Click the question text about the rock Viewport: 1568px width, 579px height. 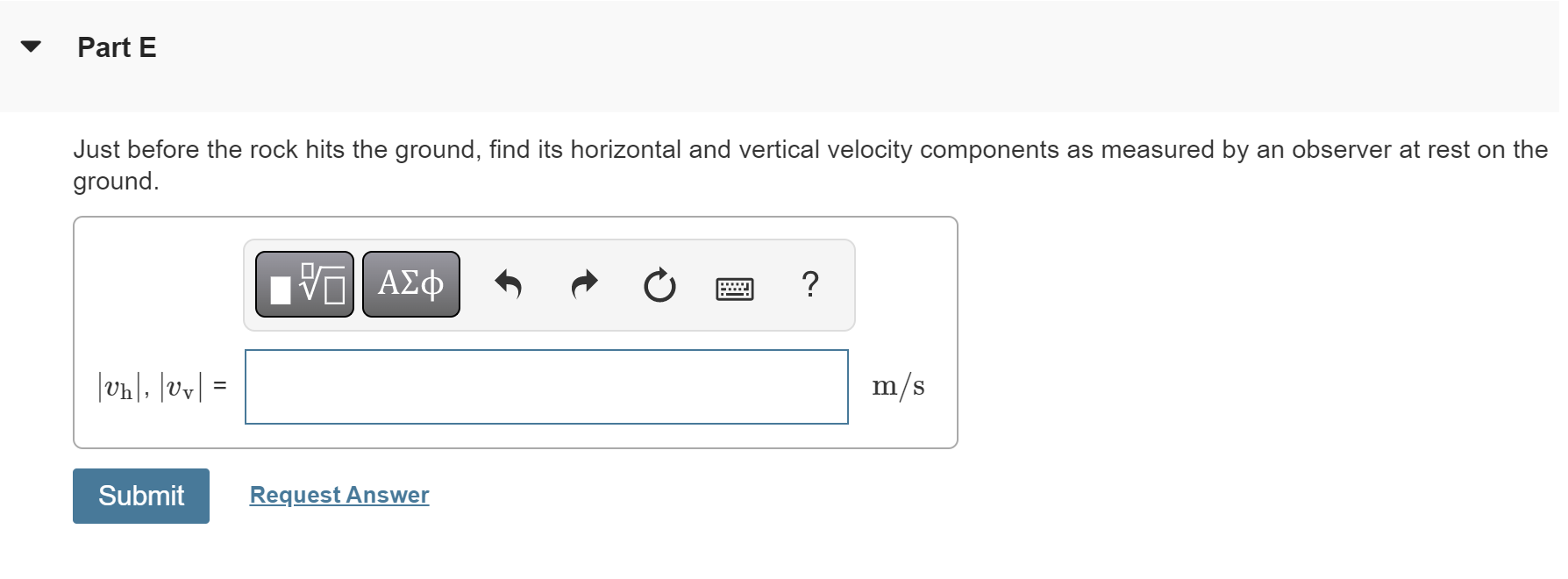[810, 165]
